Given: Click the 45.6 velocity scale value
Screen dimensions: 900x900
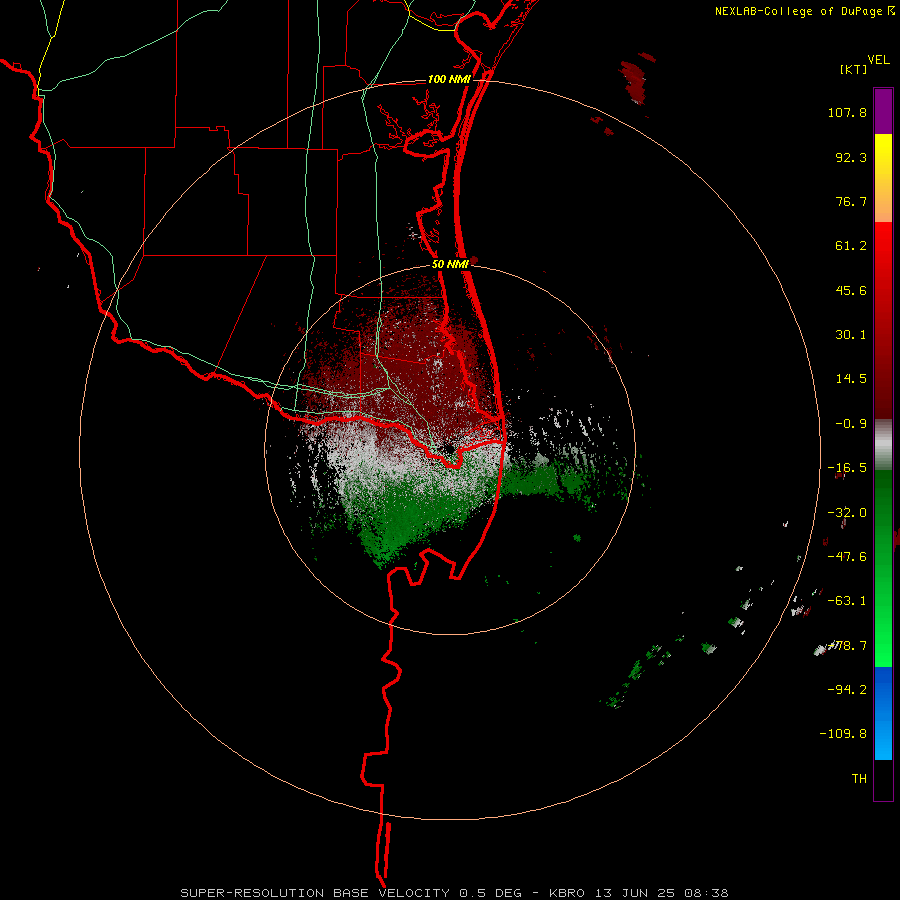Looking at the screenshot, I should pyautogui.click(x=851, y=290).
